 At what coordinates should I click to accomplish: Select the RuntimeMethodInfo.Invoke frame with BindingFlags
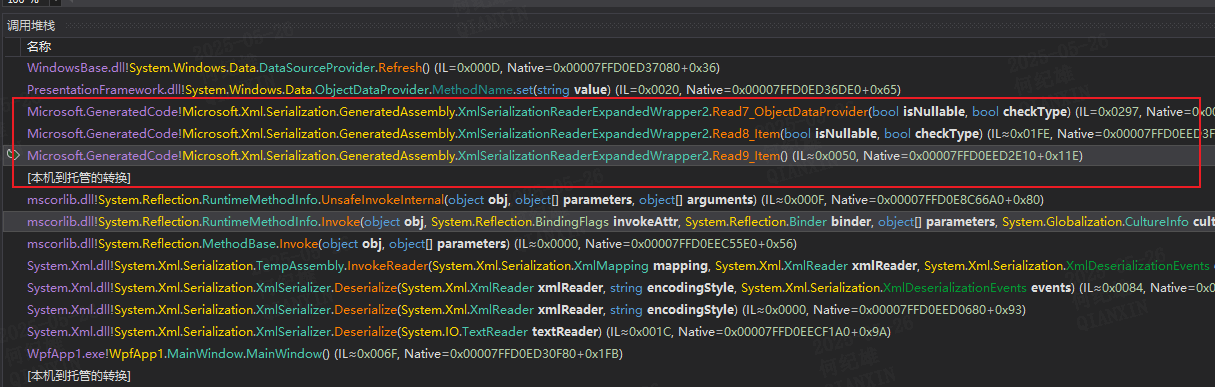[x=621, y=221]
